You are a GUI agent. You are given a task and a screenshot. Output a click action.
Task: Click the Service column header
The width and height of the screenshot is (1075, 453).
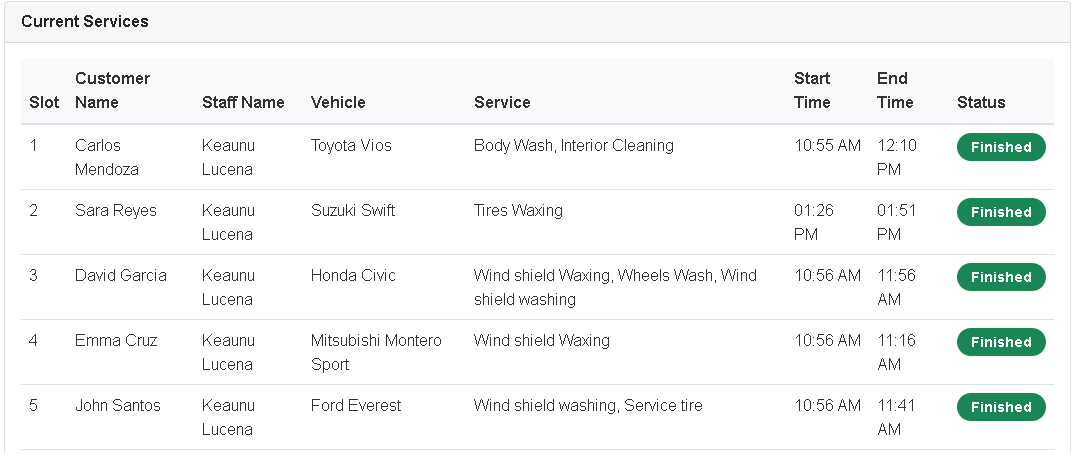click(x=502, y=102)
